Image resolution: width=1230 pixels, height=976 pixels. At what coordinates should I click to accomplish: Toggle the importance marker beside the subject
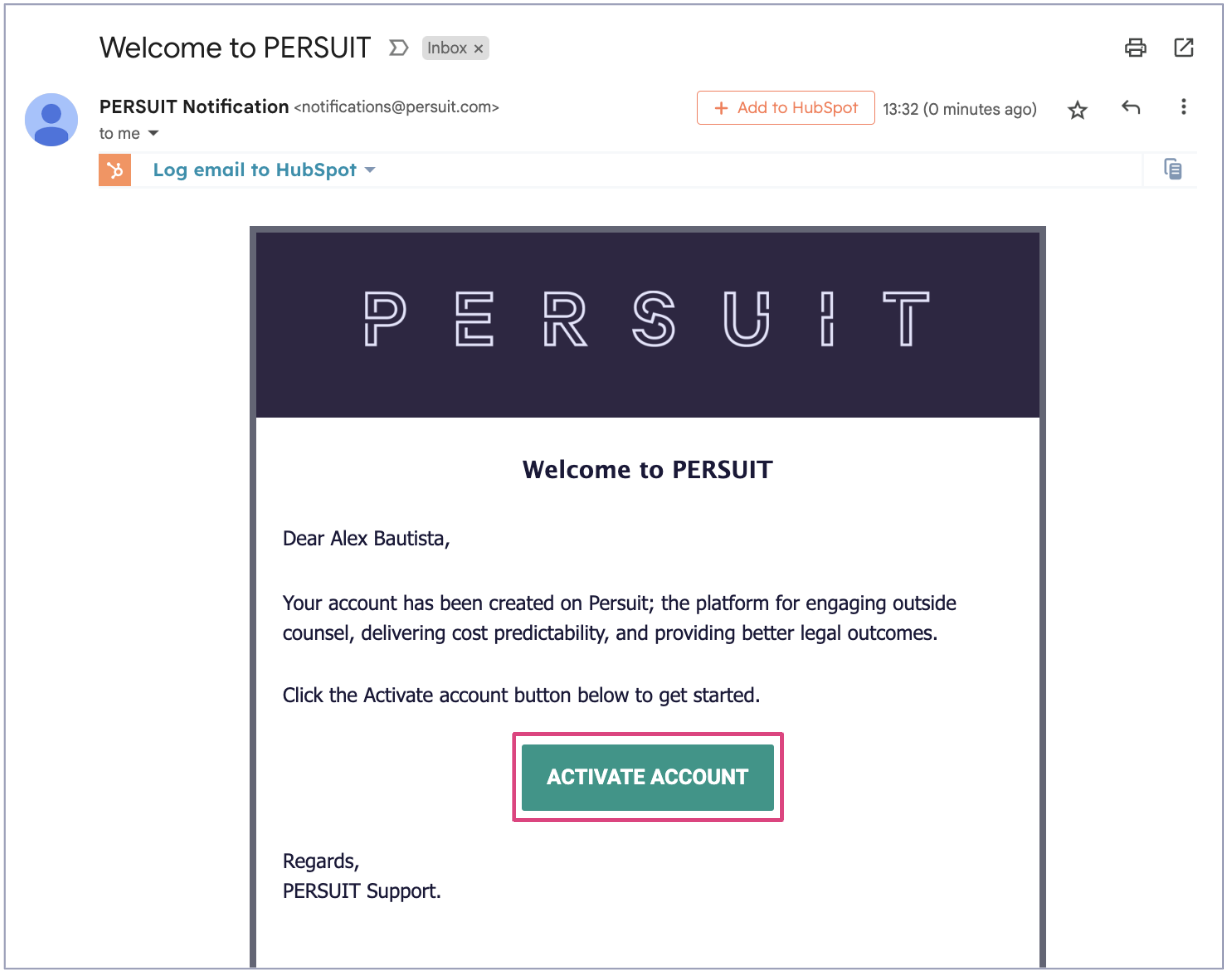[x=398, y=47]
